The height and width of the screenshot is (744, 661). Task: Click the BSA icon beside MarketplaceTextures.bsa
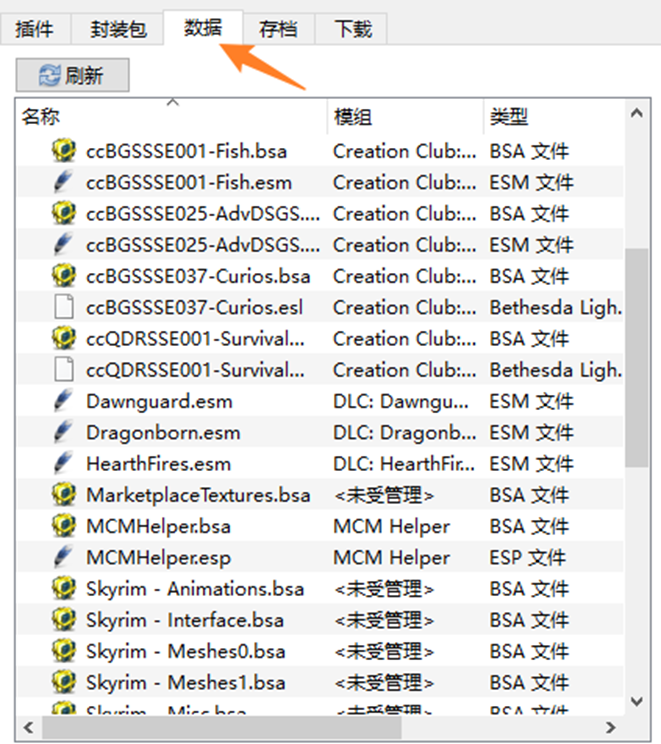(64, 494)
